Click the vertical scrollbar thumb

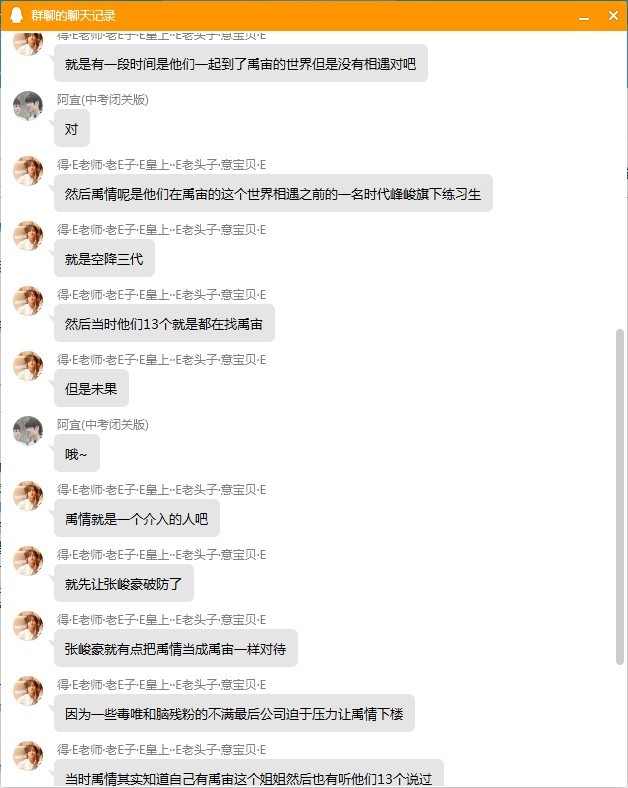pyautogui.click(x=619, y=497)
